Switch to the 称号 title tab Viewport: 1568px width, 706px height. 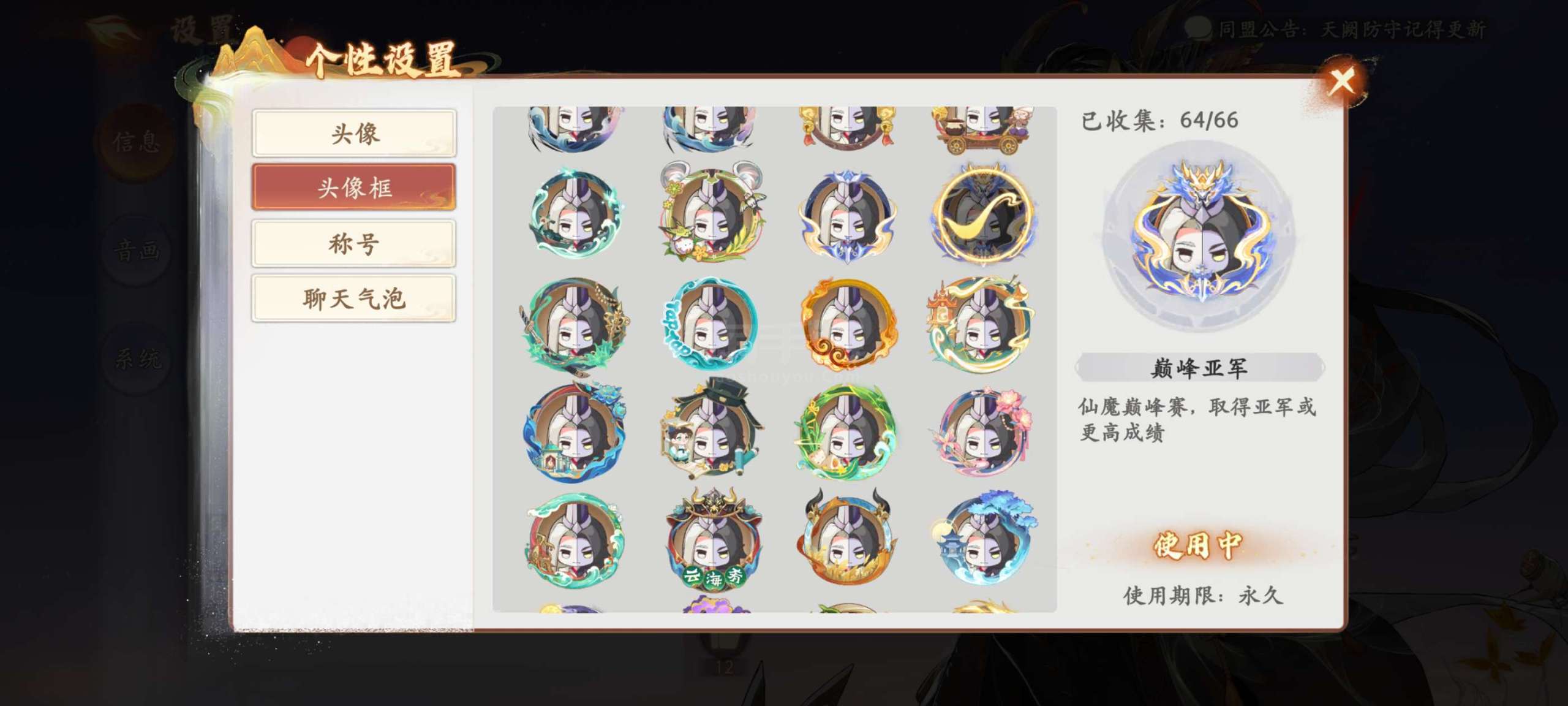(x=354, y=243)
